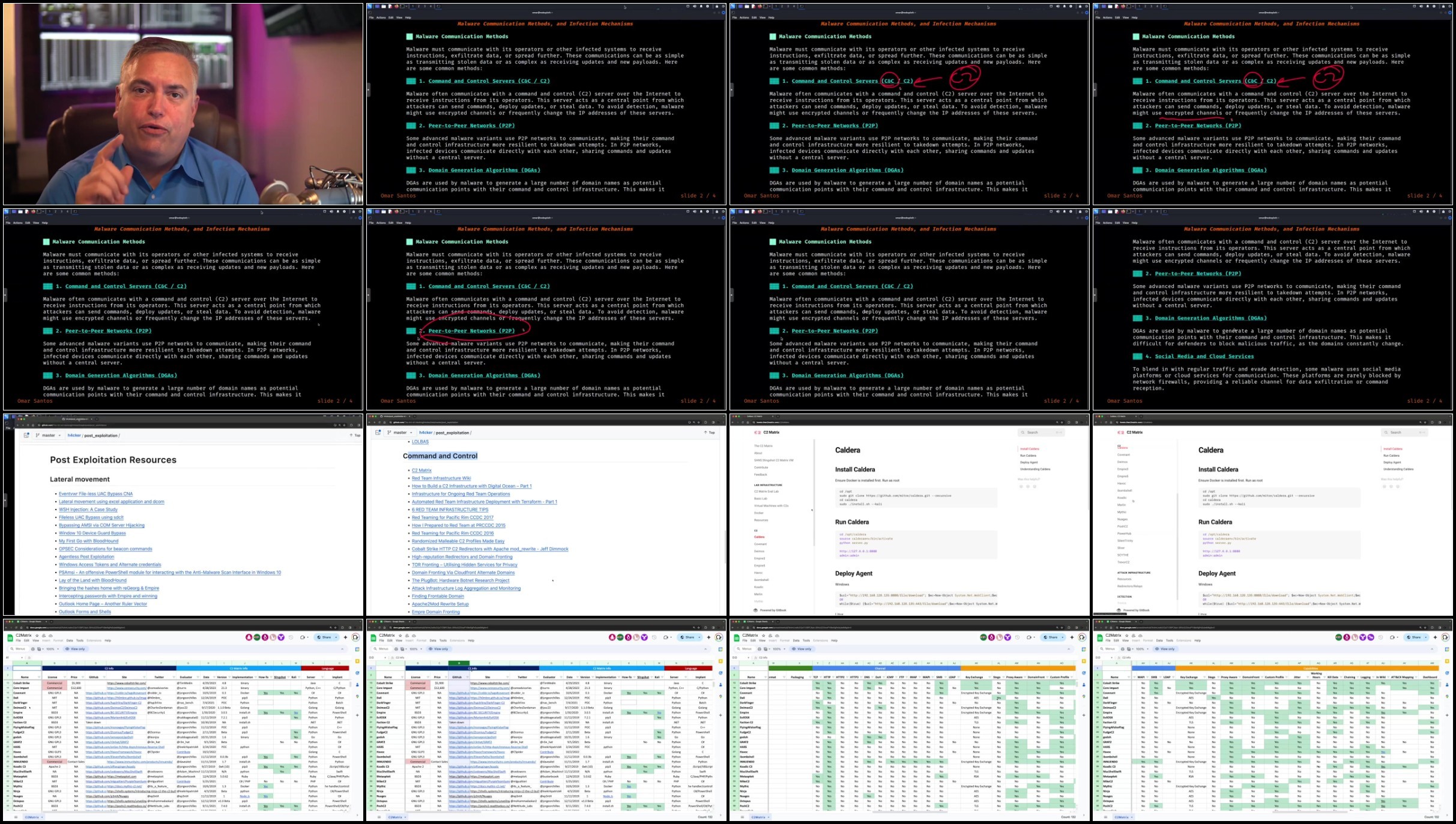Open the Keep side-panel icon in the A1-selected Sheets frame
The image size is (1456, 824).
357,661
